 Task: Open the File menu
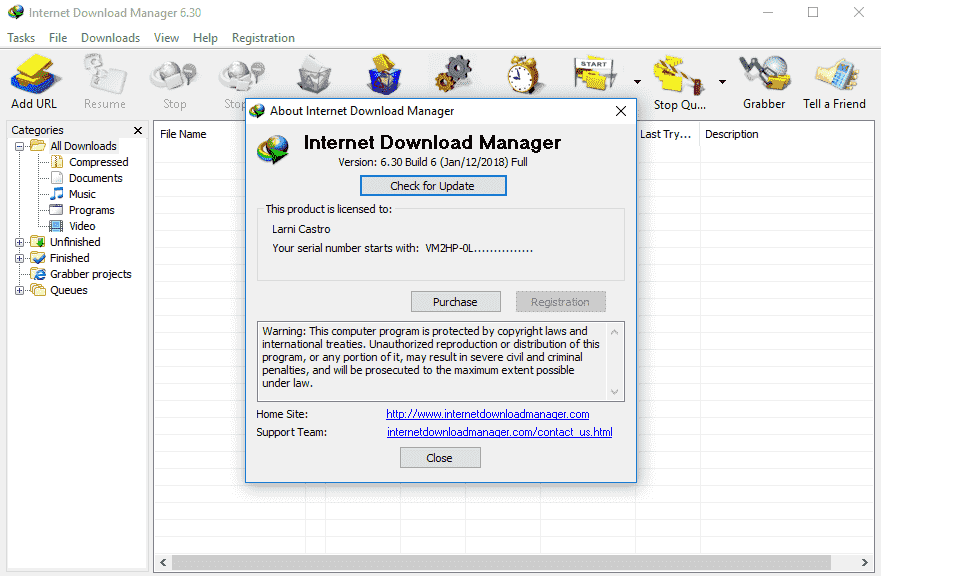(58, 38)
